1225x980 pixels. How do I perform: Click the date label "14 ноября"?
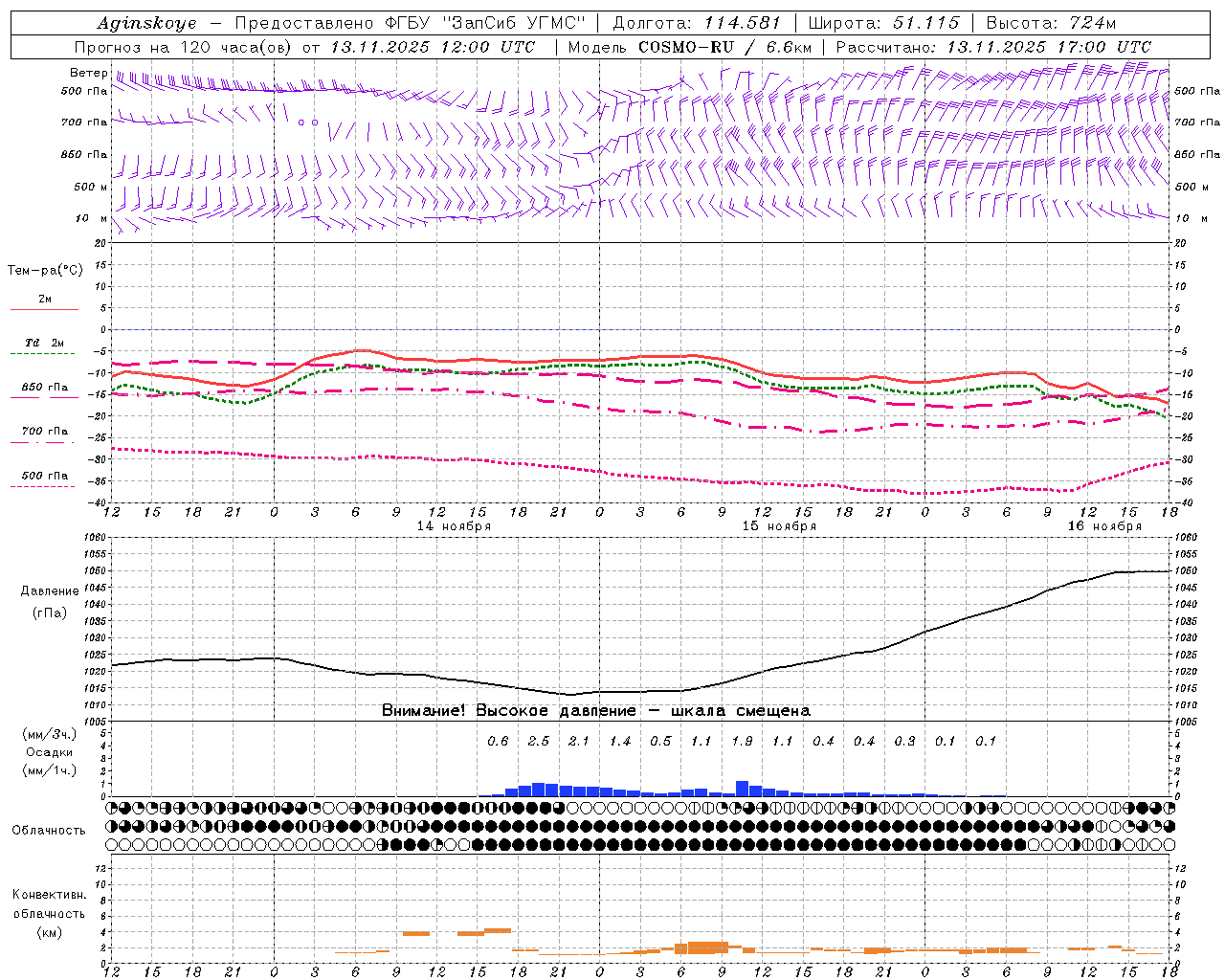click(454, 526)
